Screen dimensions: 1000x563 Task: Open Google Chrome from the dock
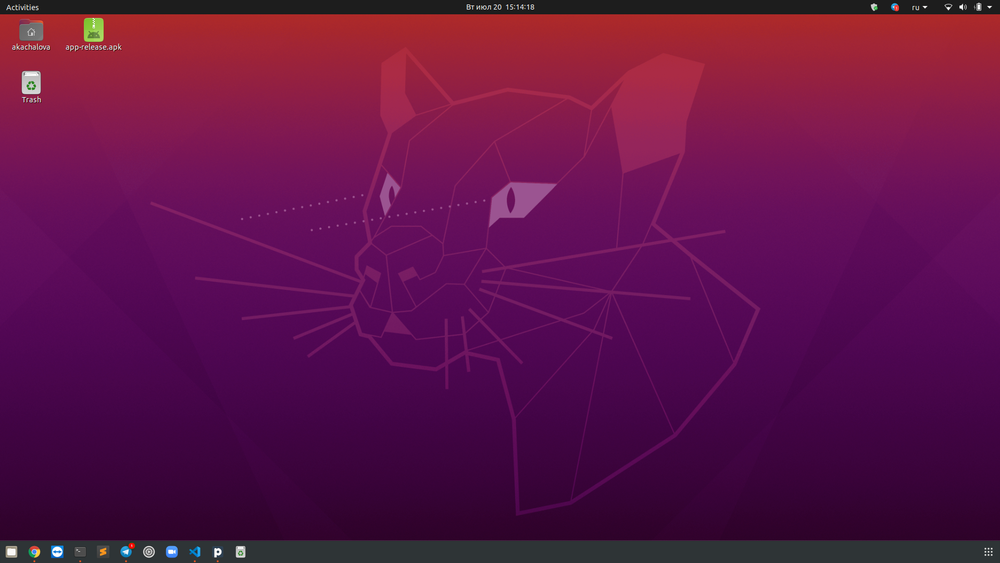(x=34, y=552)
